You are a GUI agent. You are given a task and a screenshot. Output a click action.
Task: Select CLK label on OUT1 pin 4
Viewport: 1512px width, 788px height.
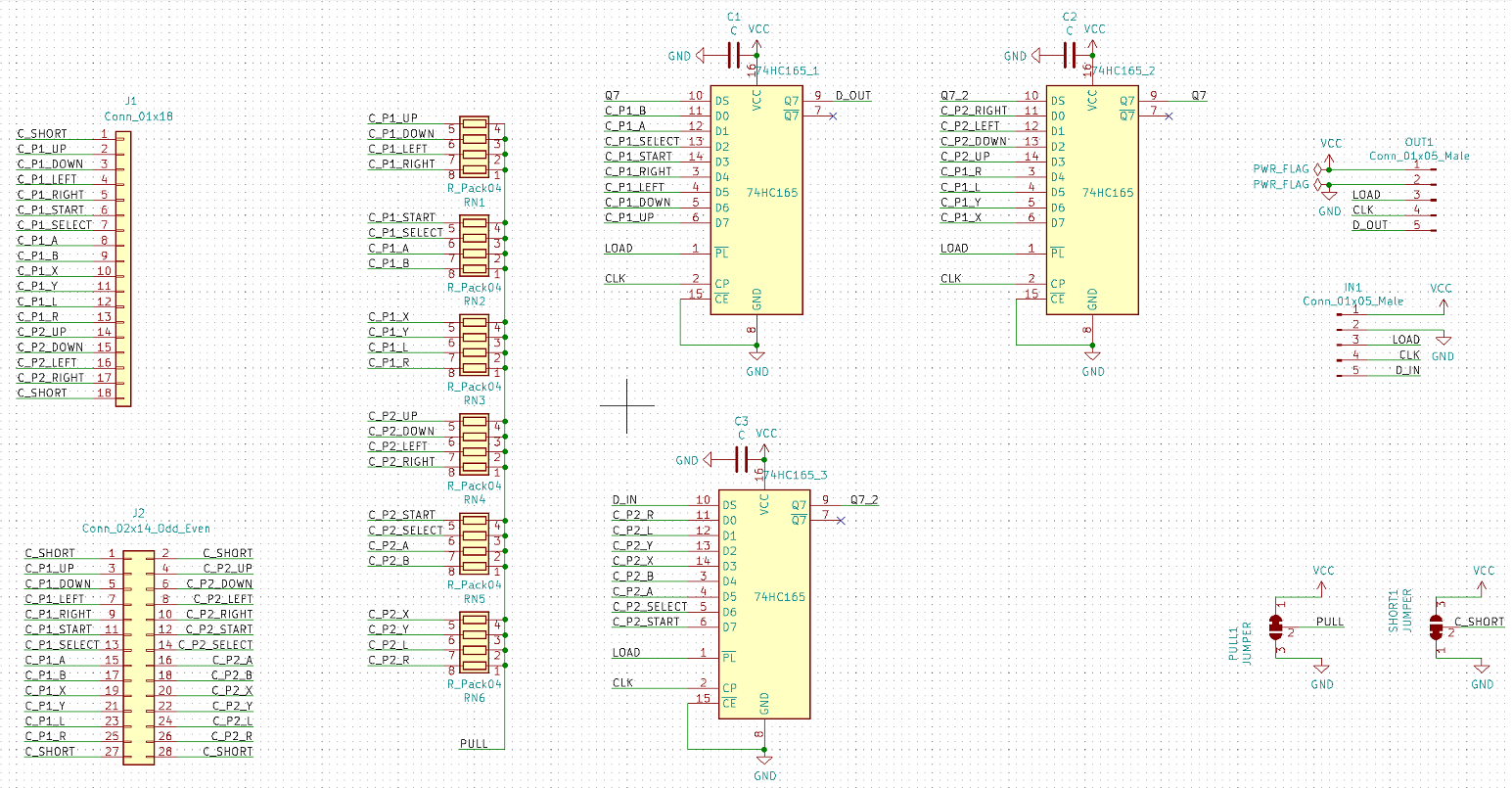pyautogui.click(x=1363, y=210)
